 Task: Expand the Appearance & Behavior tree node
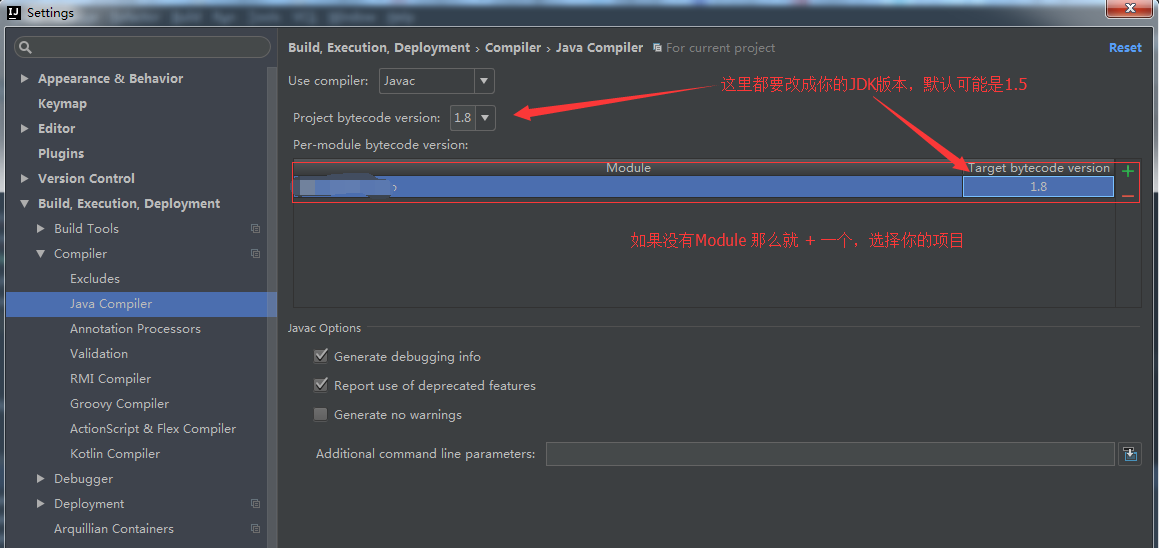pyautogui.click(x=25, y=79)
